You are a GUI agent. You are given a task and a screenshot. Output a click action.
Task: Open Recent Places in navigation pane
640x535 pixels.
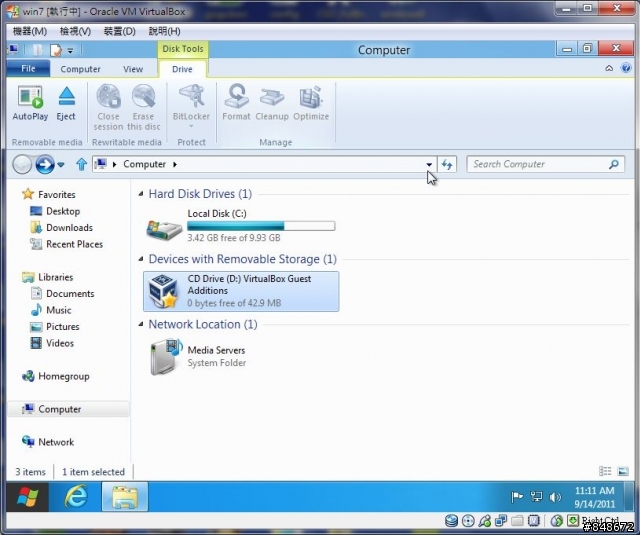click(x=66, y=244)
